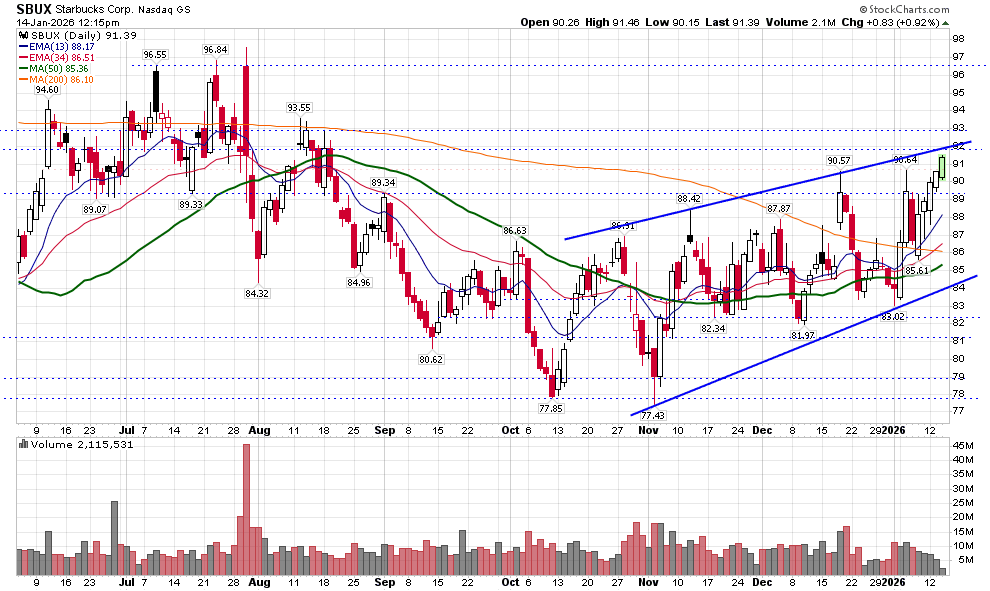
Task: Click the 88.42 price high label
Action: coord(688,199)
